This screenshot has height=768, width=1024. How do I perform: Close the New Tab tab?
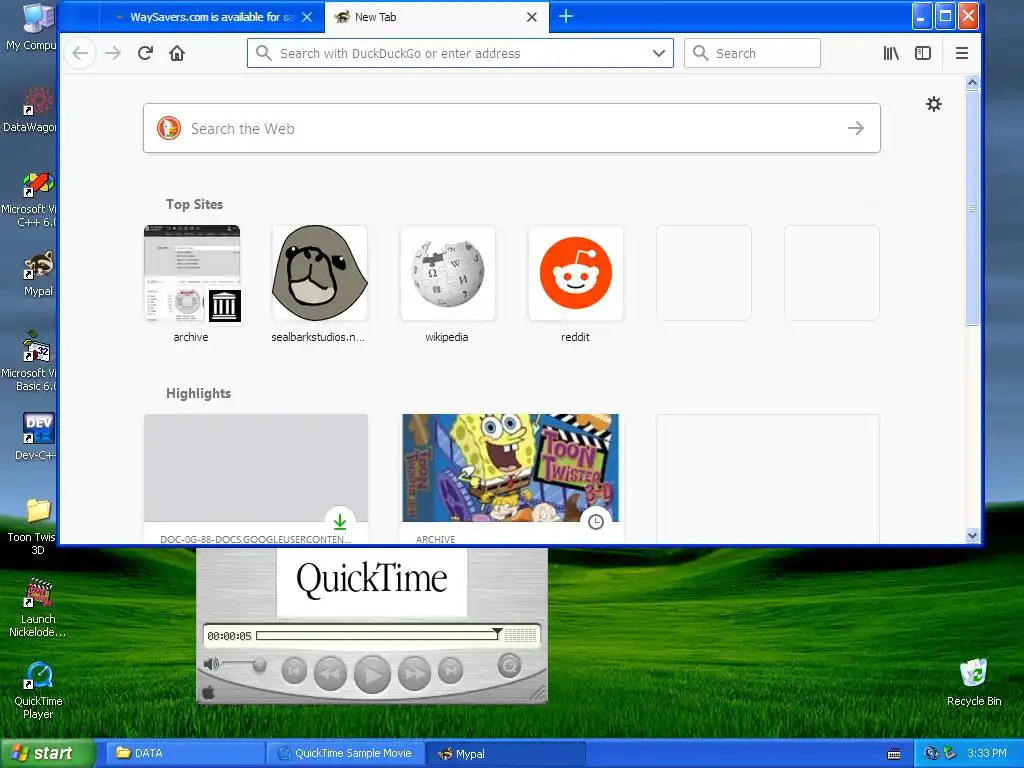[x=532, y=17]
